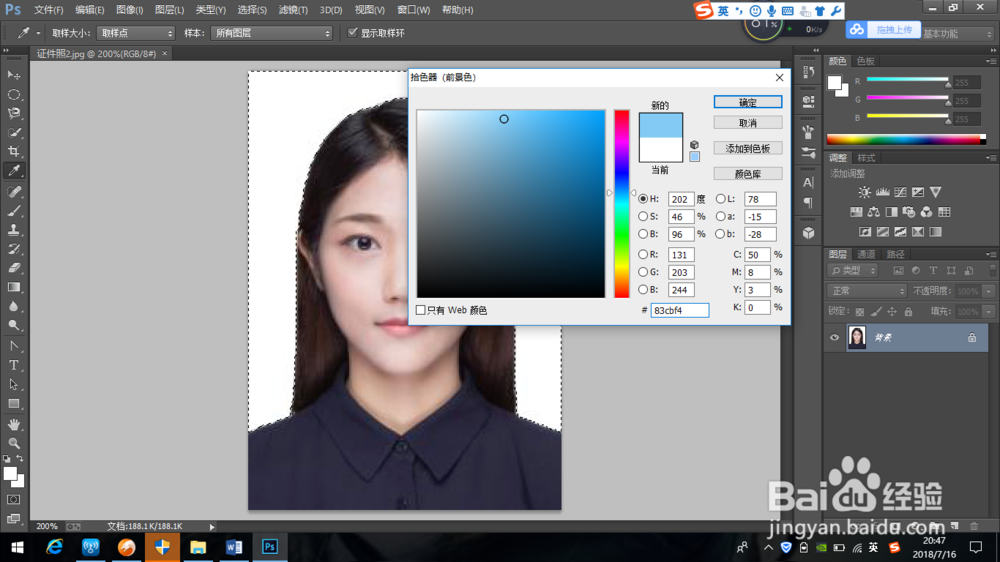Click the 添加到色板 button

click(747, 148)
